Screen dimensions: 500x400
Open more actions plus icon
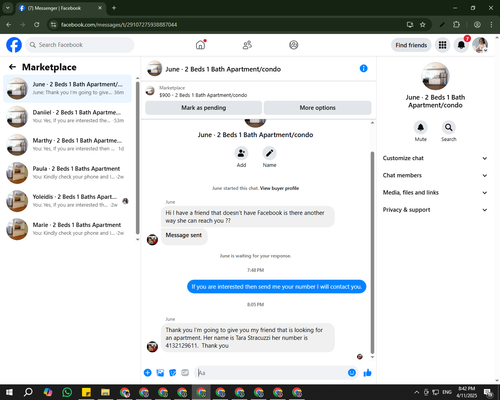[148, 373]
